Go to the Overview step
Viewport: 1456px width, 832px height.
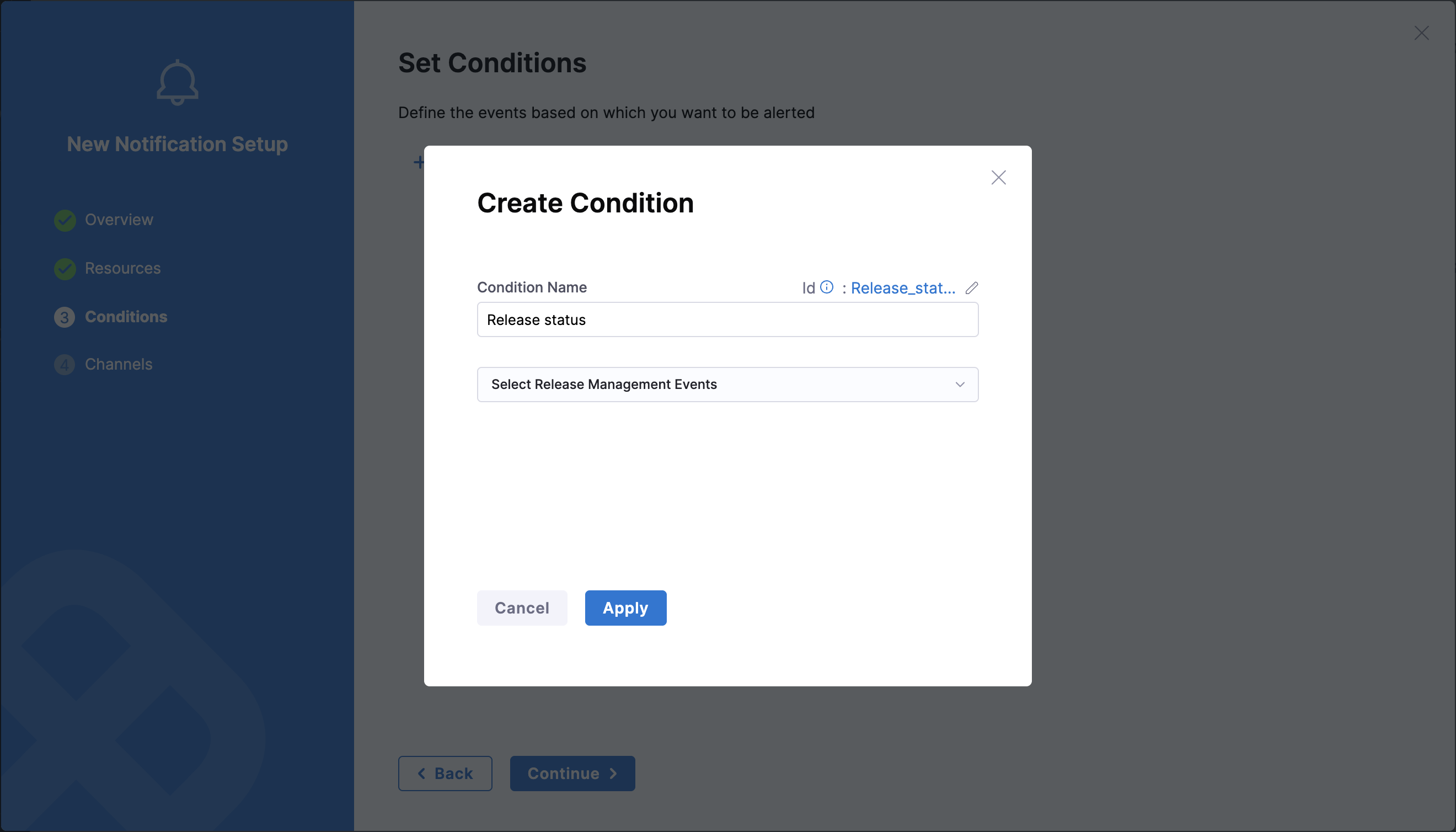click(x=119, y=220)
